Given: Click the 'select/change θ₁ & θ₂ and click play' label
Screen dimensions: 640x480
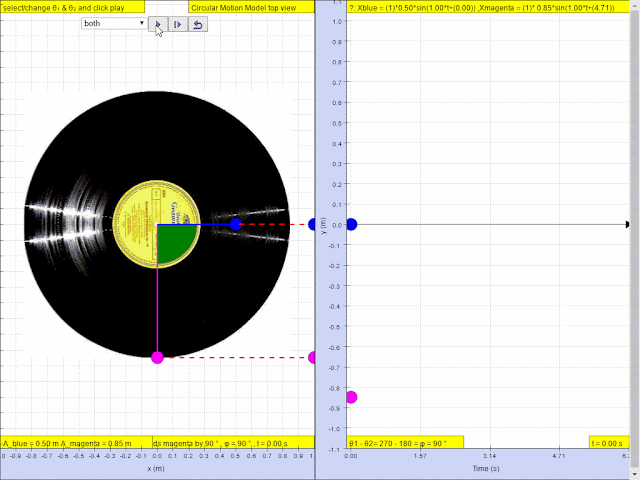Looking at the screenshot, I should tap(72, 7).
